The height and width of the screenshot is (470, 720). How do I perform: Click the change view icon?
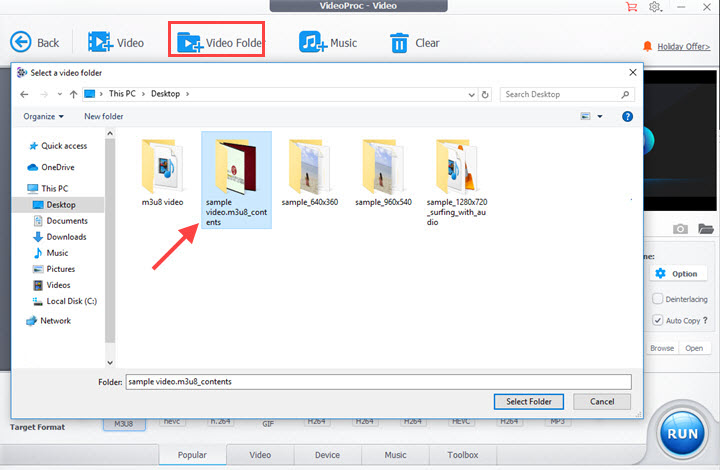[585, 116]
